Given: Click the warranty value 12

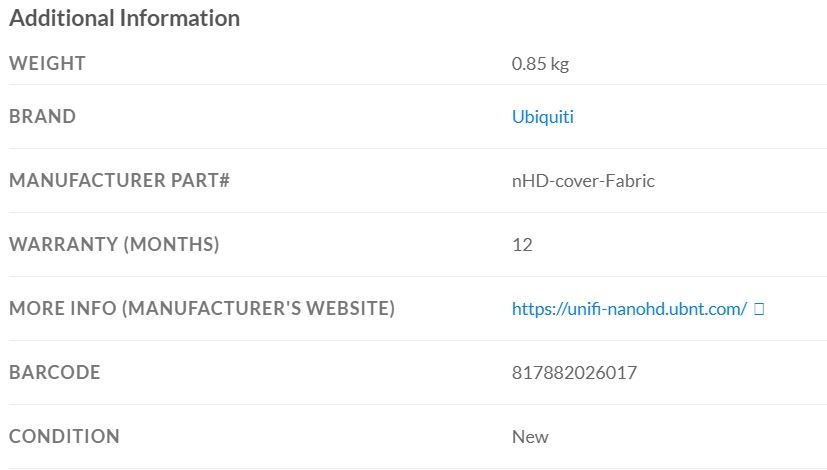Looking at the screenshot, I should pyautogui.click(x=522, y=245).
